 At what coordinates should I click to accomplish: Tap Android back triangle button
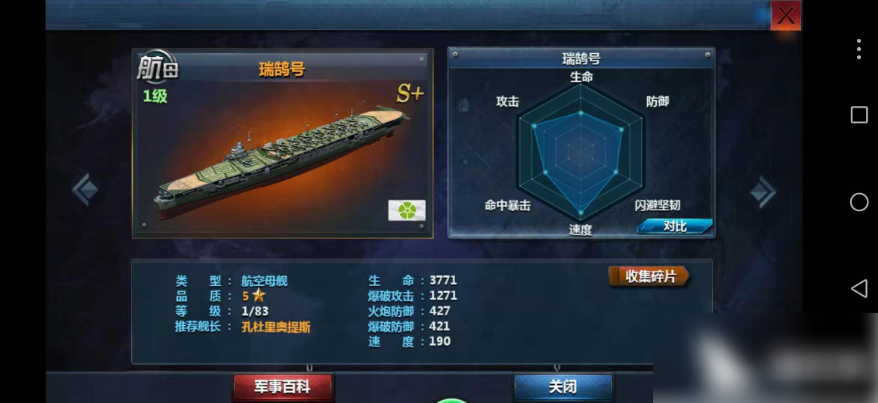click(x=858, y=289)
